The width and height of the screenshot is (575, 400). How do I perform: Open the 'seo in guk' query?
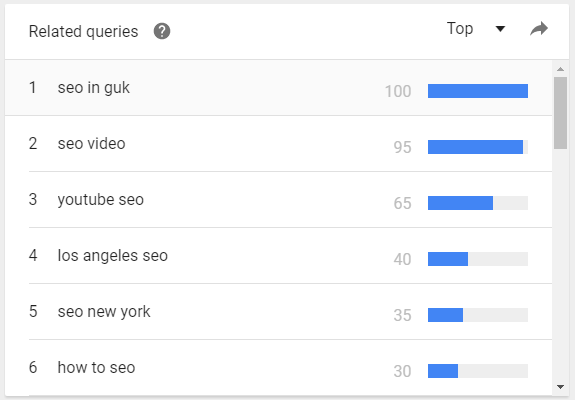(94, 88)
